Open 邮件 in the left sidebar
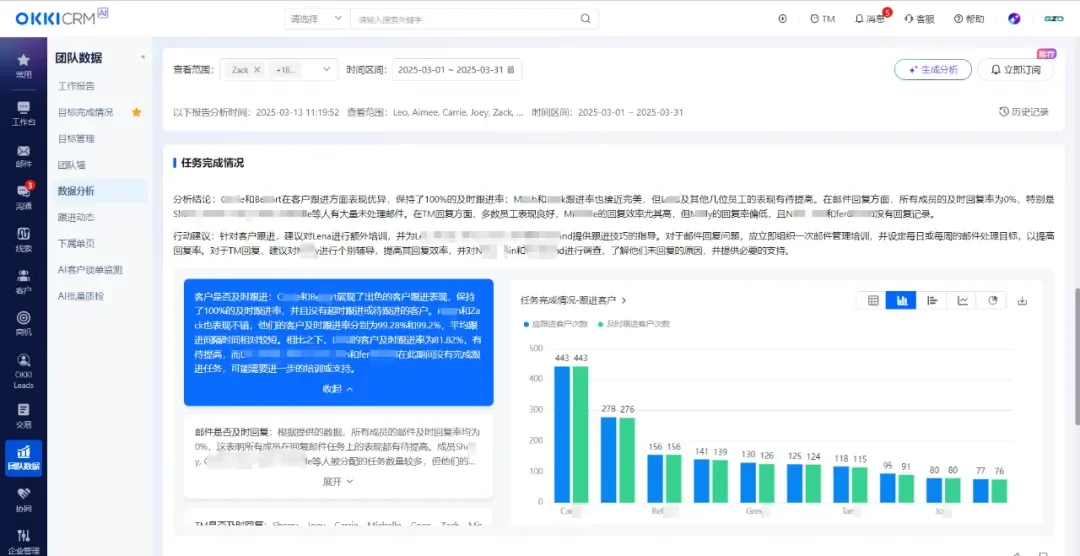Viewport: 1080px width, 556px height. click(x=23, y=155)
